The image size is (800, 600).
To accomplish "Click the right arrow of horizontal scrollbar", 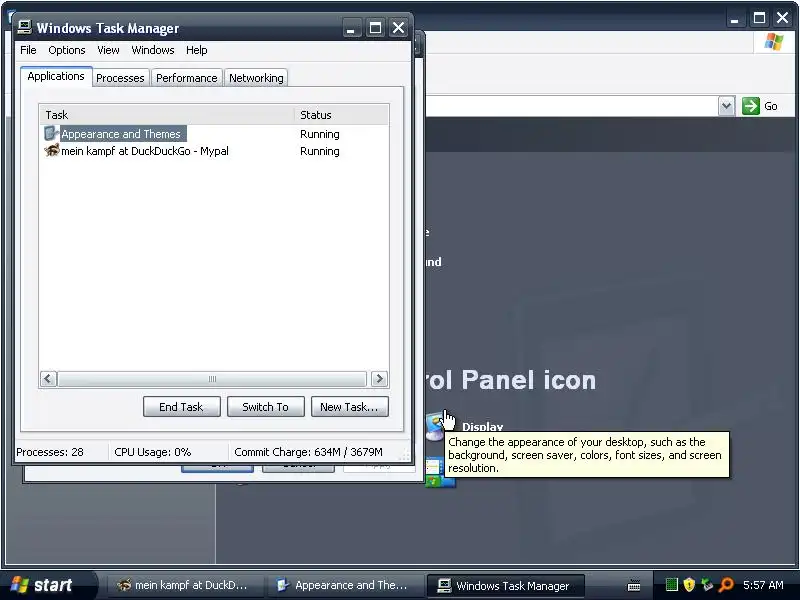I will pos(379,379).
